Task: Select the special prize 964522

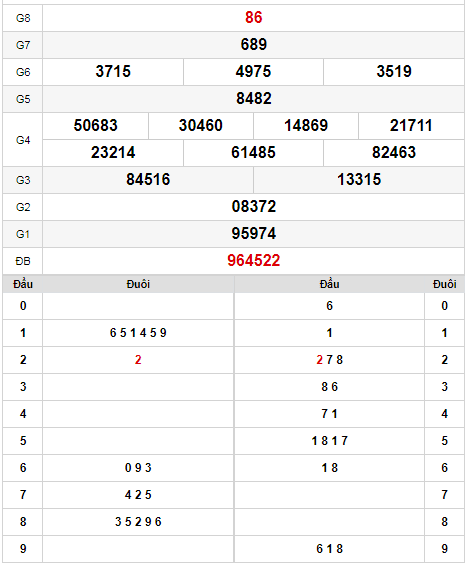Action: pos(254,260)
